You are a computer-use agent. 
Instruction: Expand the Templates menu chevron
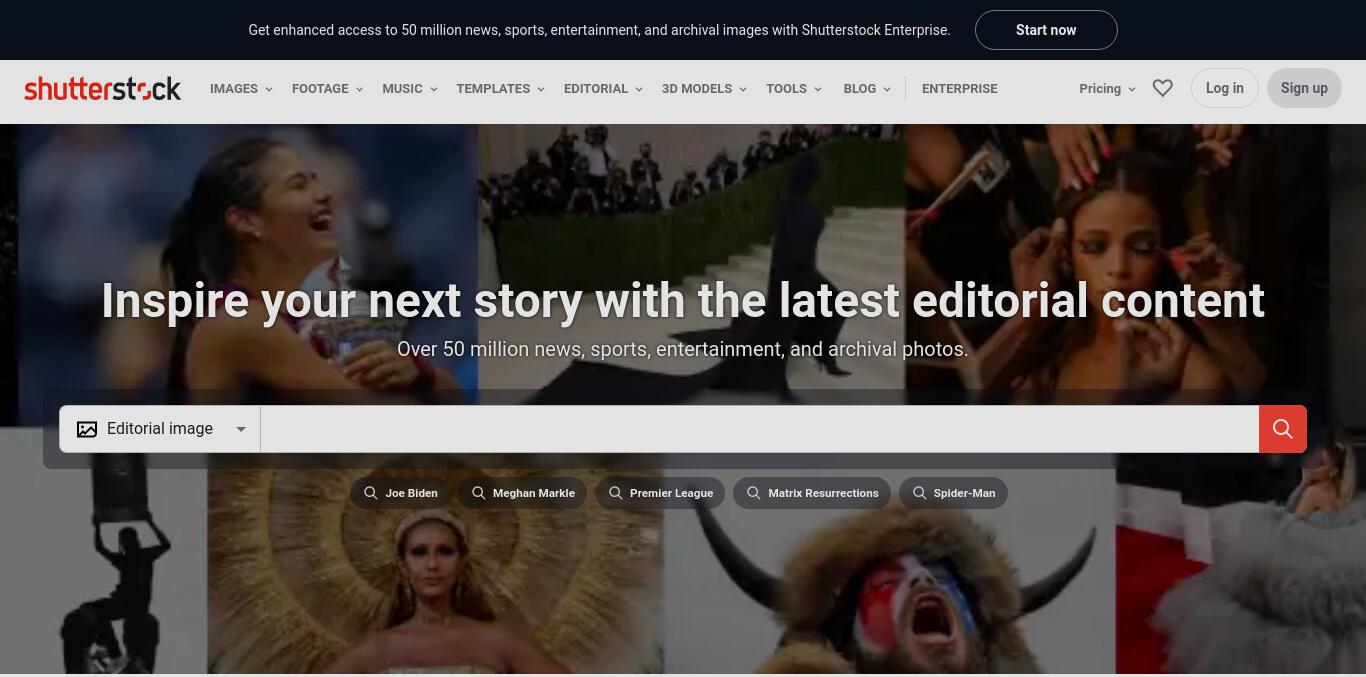[x=541, y=89]
